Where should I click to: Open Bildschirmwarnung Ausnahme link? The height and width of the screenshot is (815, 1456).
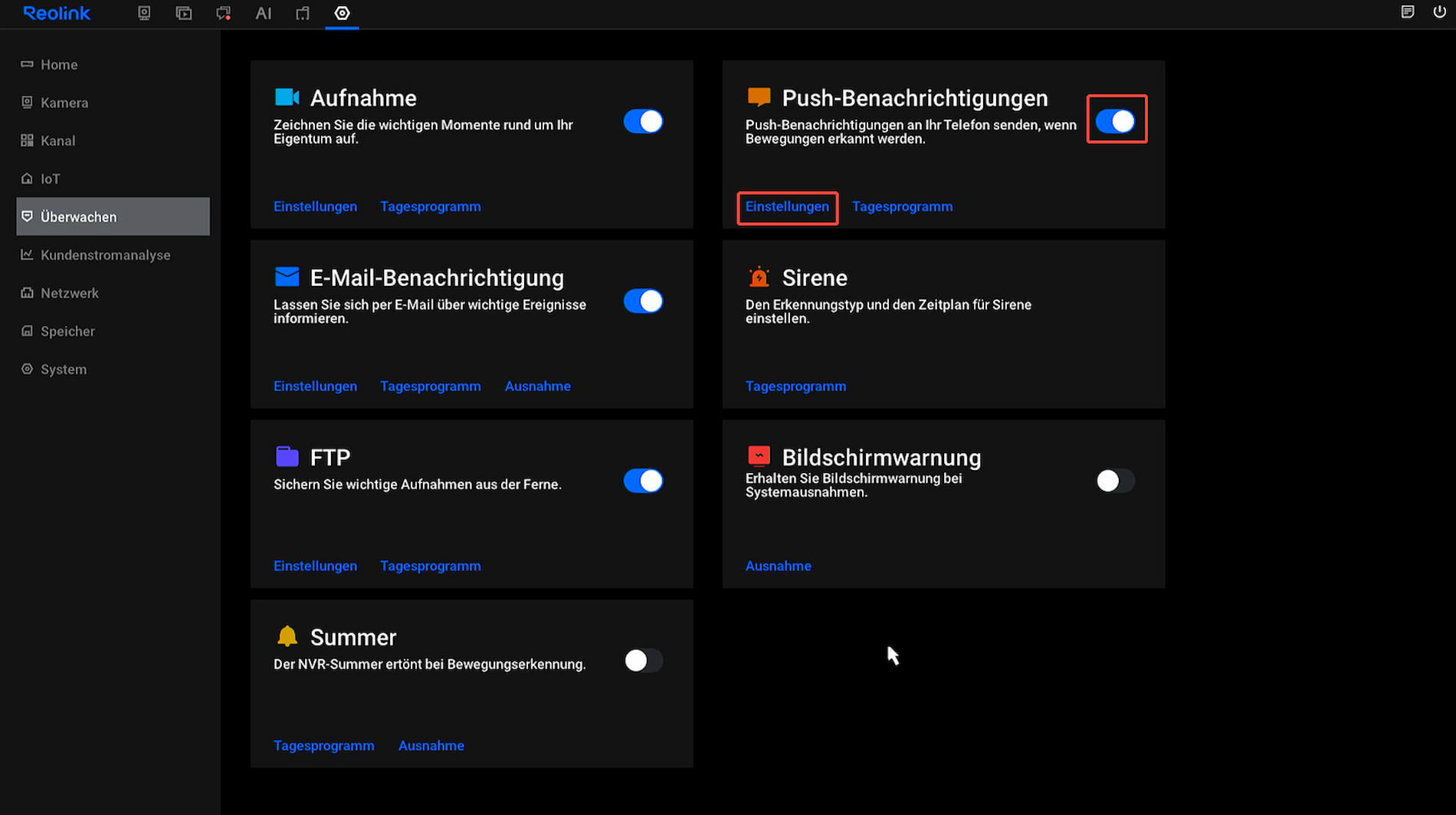click(x=778, y=566)
